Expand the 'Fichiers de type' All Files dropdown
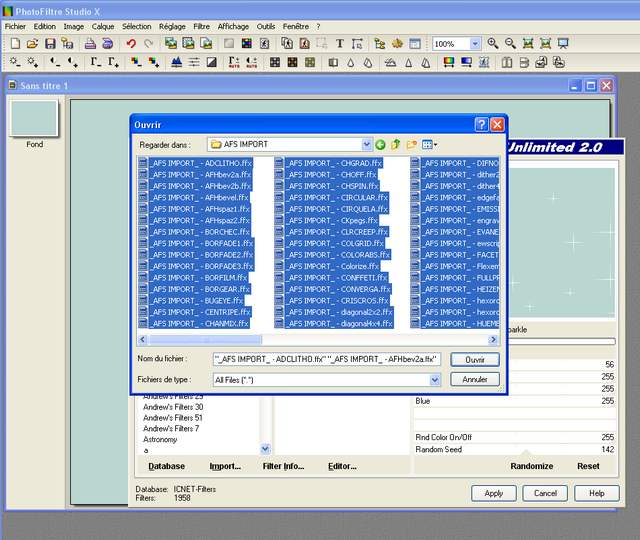This screenshot has height=540, width=640. coord(435,380)
